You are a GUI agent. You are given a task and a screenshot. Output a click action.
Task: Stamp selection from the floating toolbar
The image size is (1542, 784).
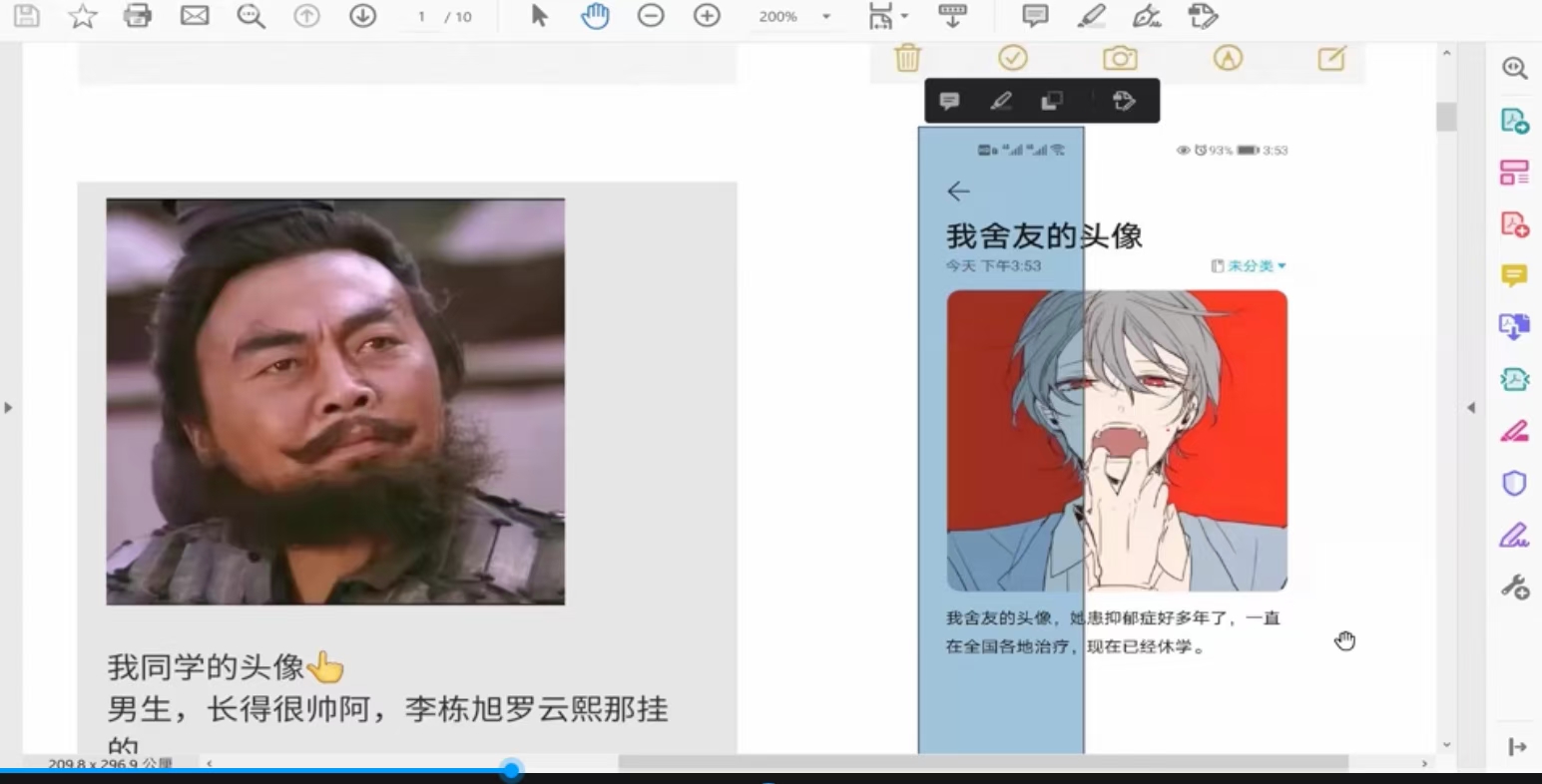pyautogui.click(x=1124, y=101)
